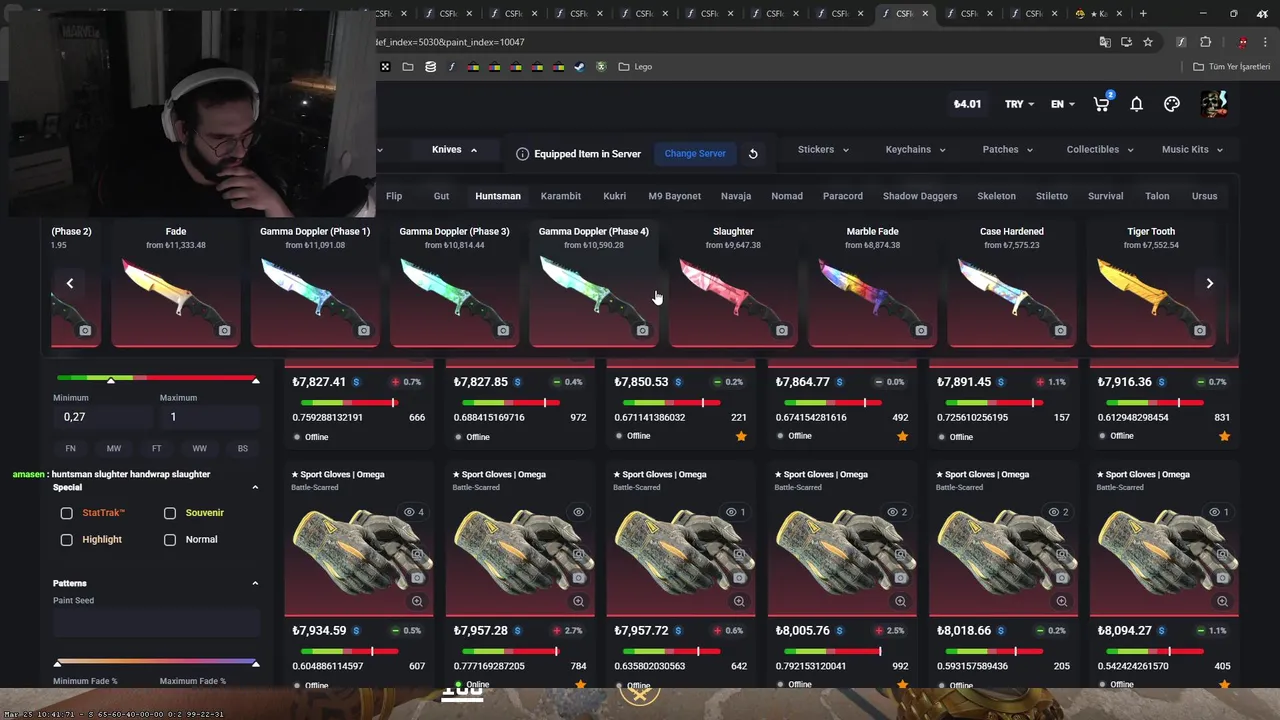Click the info icon beside Equipped Item in Server
The width and height of the screenshot is (1280, 720).
[522, 154]
